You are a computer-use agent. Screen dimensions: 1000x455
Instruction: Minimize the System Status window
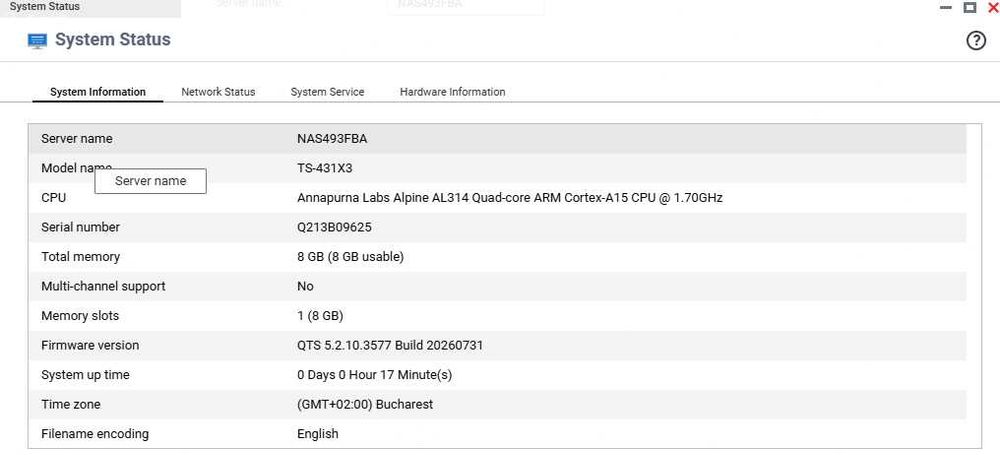tap(946, 8)
